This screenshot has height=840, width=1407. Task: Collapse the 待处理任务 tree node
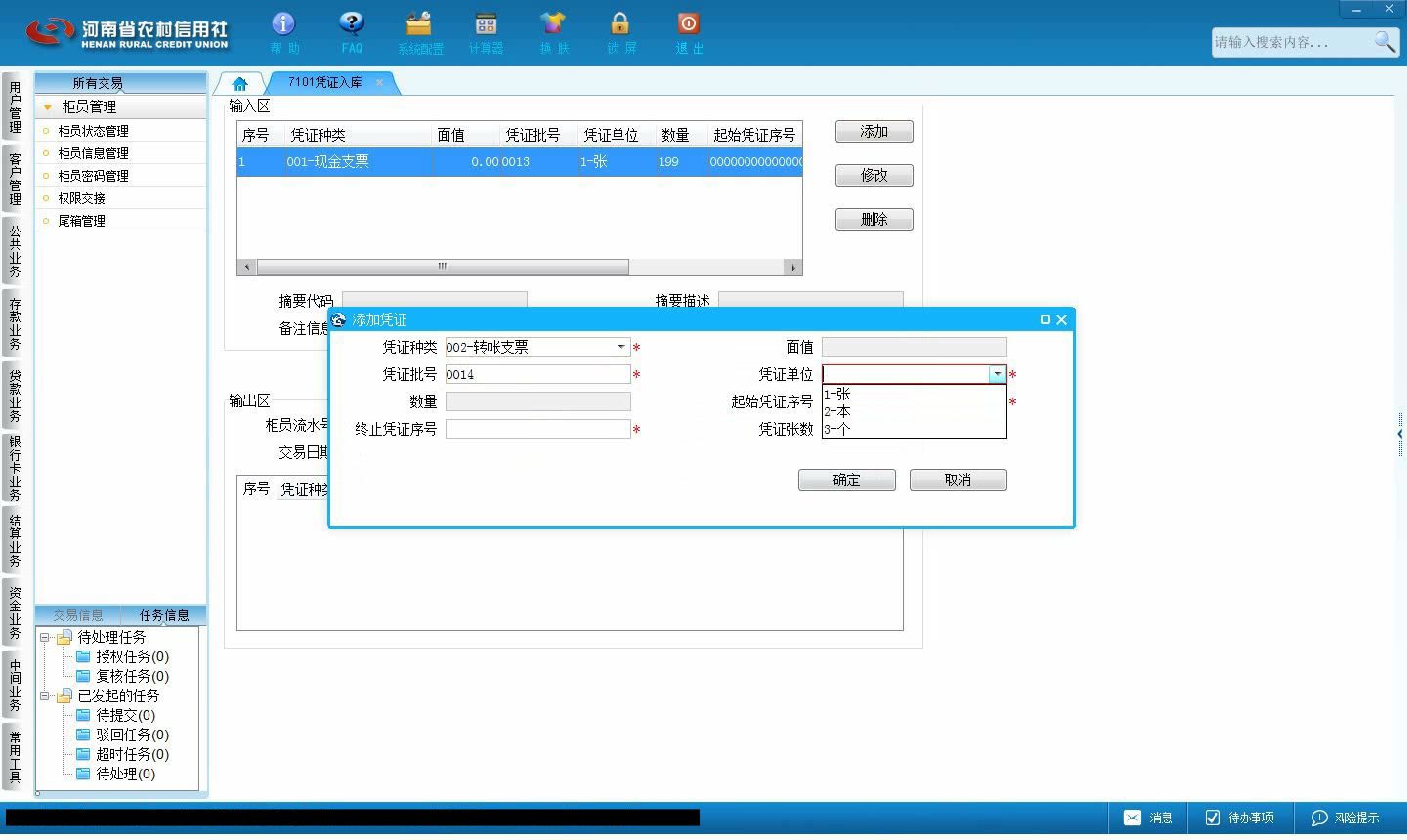45,638
